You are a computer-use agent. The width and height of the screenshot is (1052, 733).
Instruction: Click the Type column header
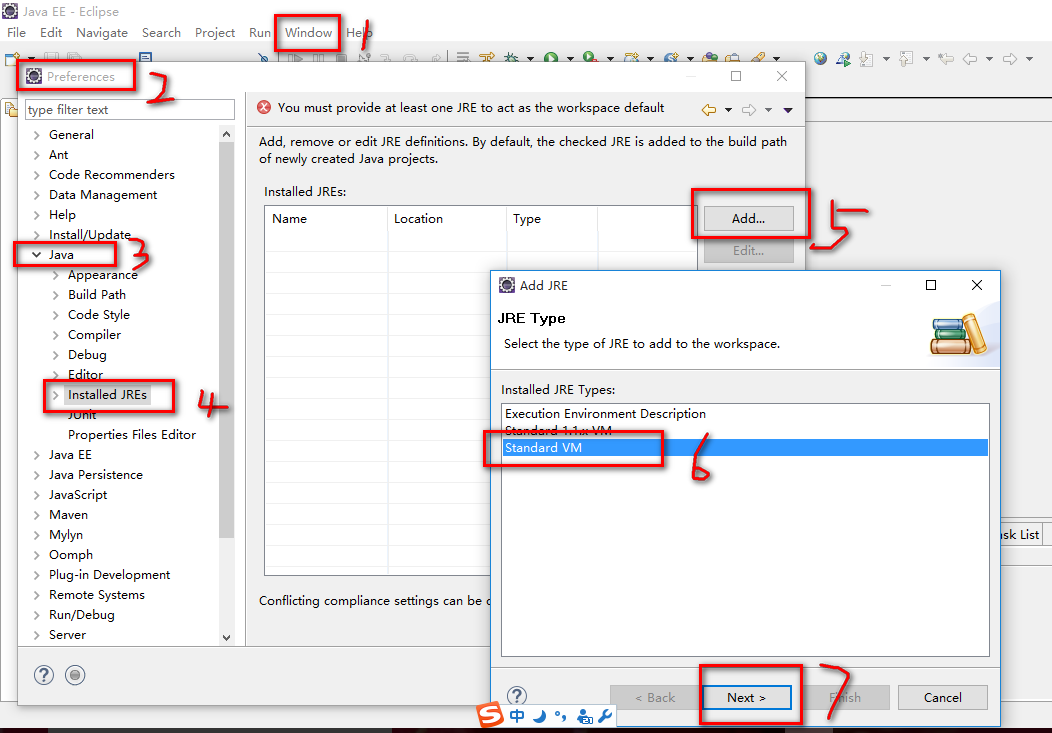click(552, 219)
